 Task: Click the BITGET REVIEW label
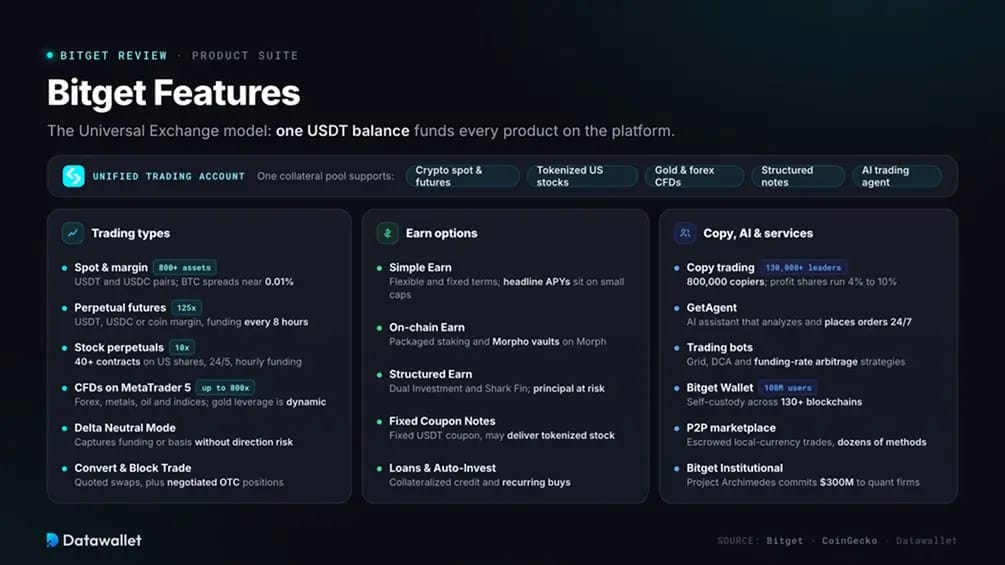[x=113, y=56]
